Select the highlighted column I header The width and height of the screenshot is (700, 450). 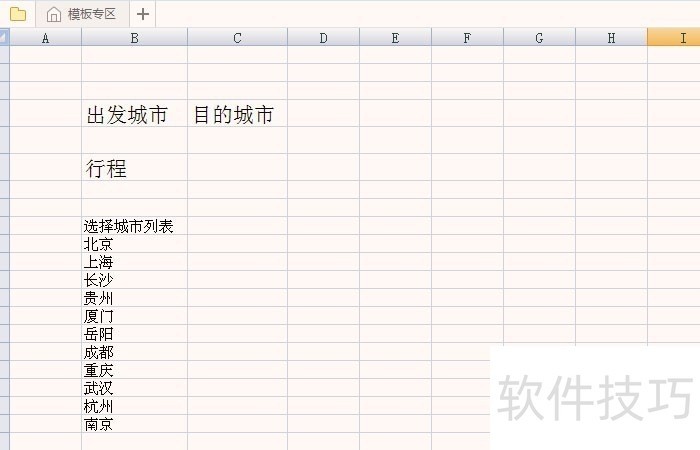click(x=672, y=38)
